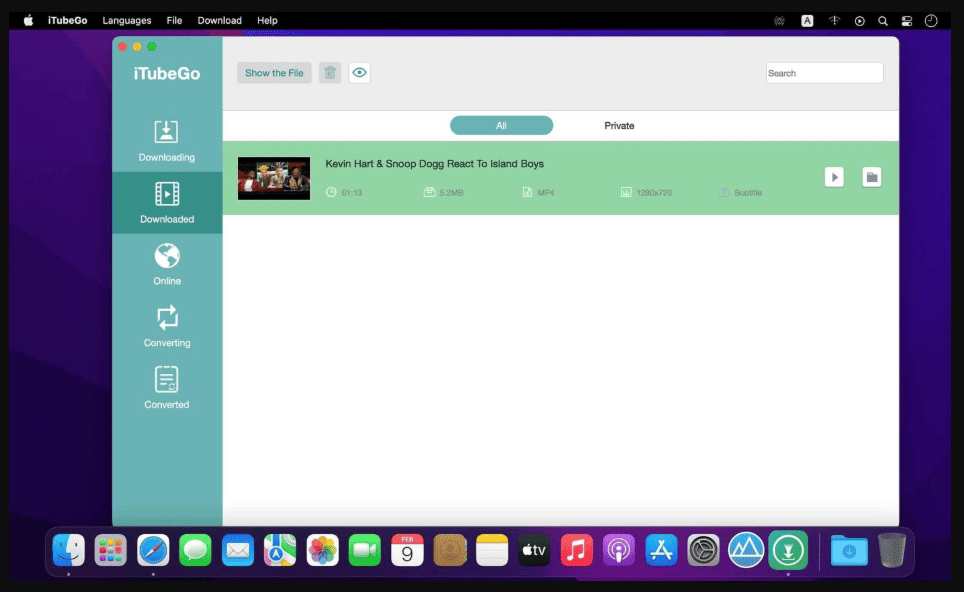Click the input source A icon
This screenshot has height=592, width=964.
pyautogui.click(x=807, y=21)
